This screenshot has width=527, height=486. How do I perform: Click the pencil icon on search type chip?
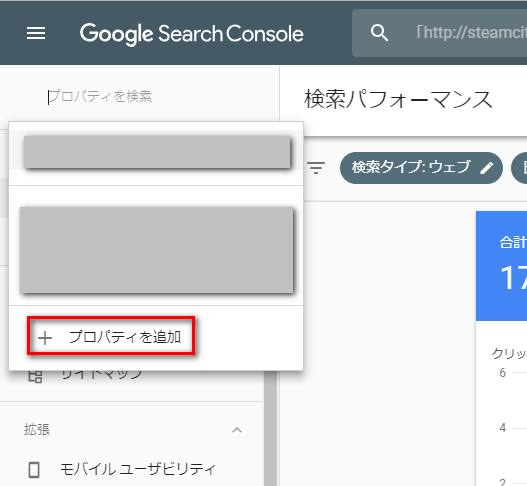point(486,168)
